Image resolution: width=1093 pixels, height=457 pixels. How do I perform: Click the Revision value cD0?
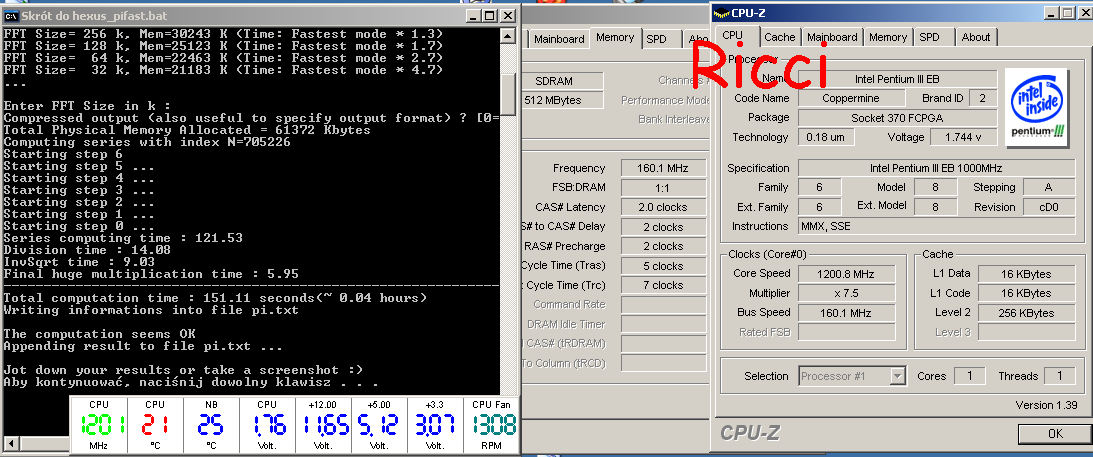pos(1049,207)
